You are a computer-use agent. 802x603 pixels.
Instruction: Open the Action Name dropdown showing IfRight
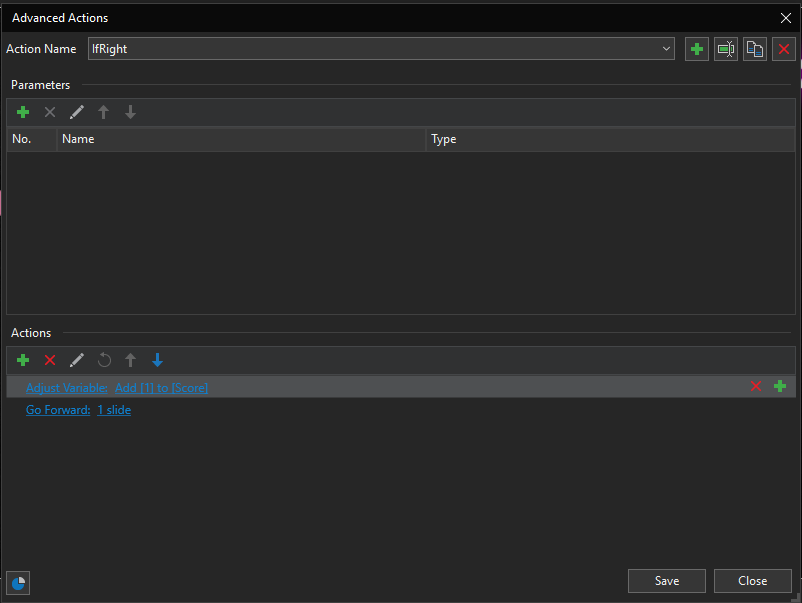coord(381,49)
